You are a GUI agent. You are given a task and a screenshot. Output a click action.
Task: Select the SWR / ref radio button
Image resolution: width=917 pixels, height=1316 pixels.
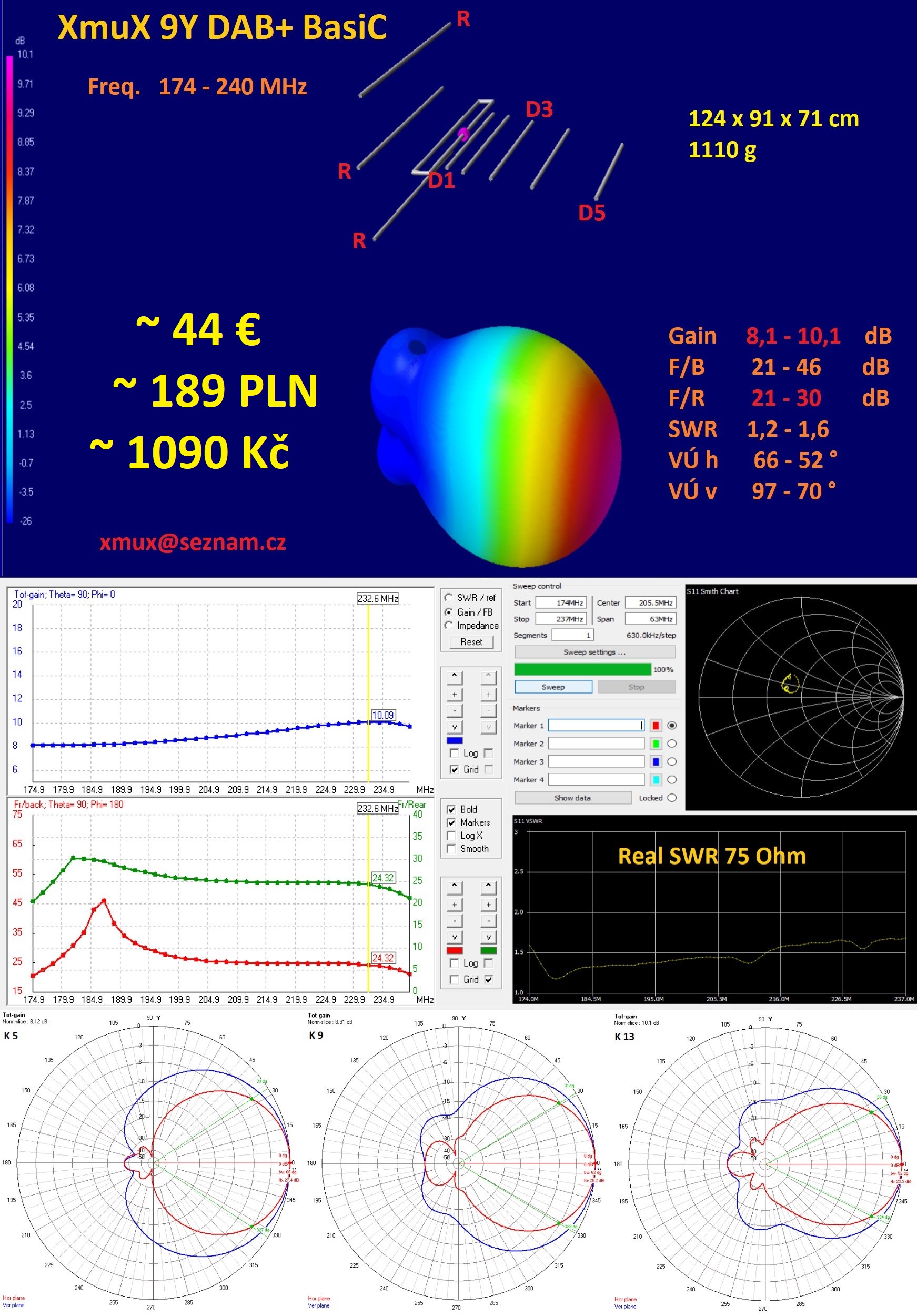point(449,597)
